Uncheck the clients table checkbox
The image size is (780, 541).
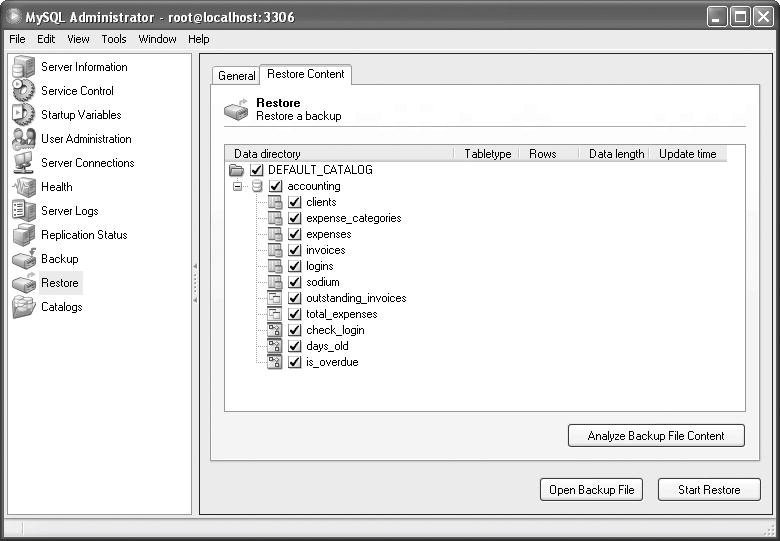(x=294, y=202)
